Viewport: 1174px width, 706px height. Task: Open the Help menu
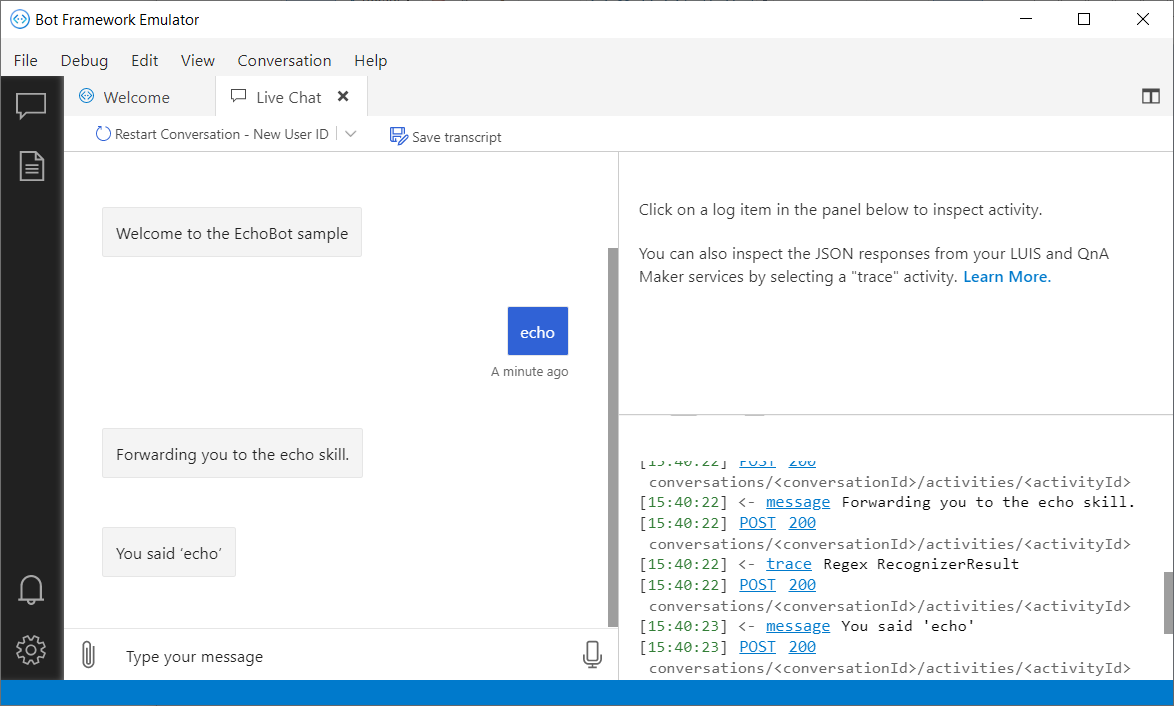[x=370, y=60]
